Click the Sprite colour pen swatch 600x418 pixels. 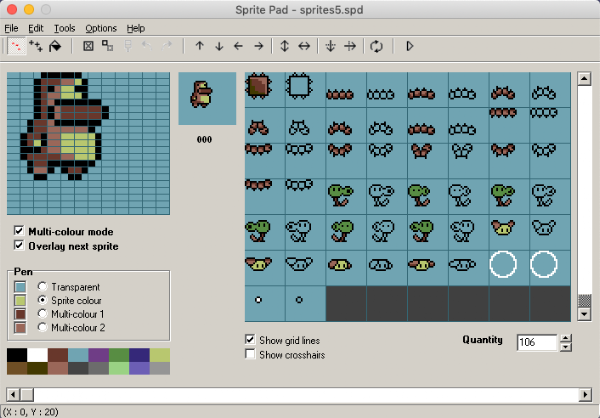click(20, 300)
